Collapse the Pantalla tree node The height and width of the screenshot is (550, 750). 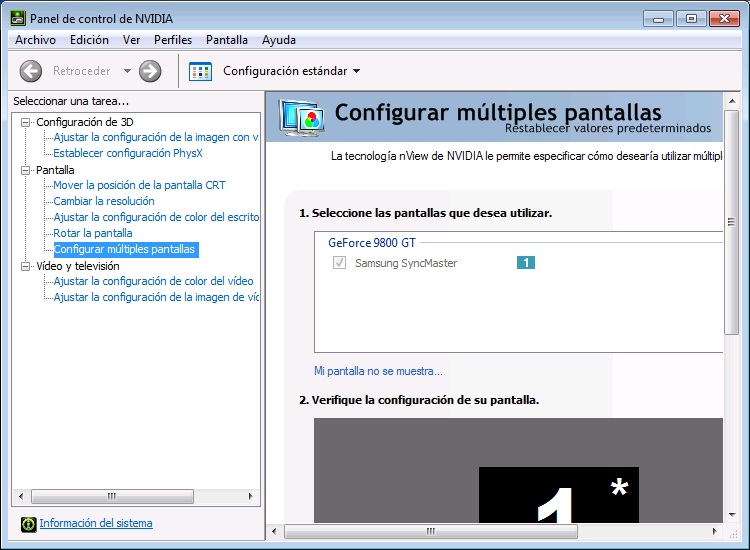click(x=26, y=170)
